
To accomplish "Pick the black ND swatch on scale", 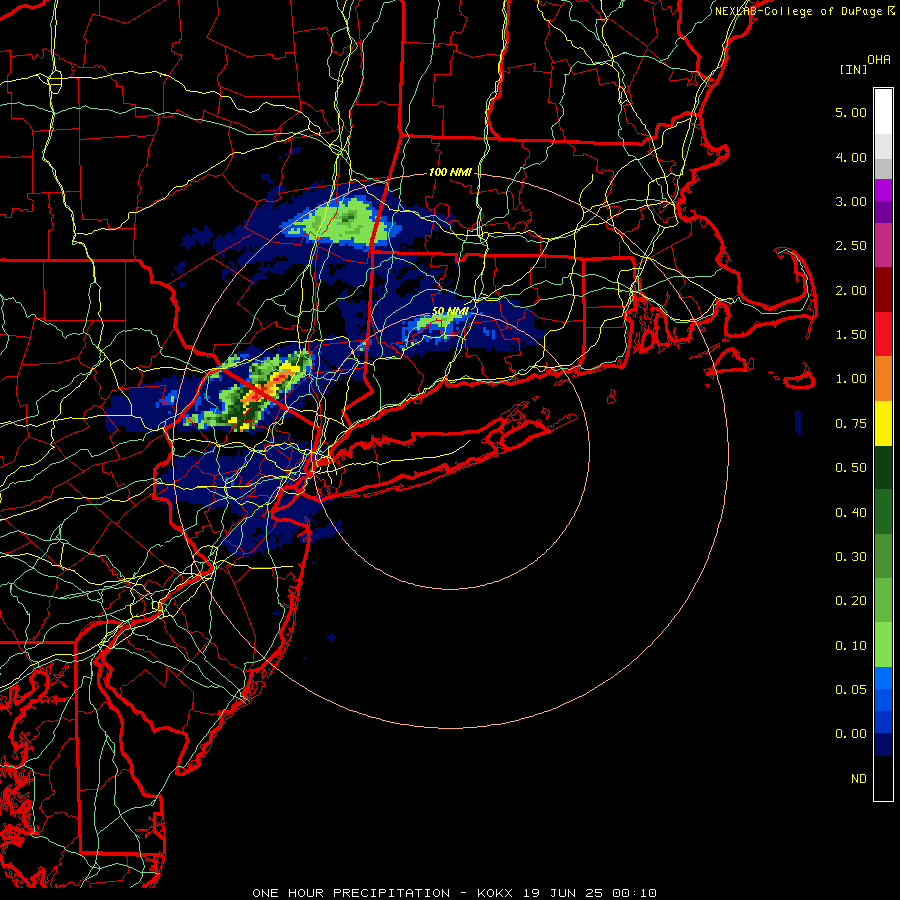I will 883,778.
